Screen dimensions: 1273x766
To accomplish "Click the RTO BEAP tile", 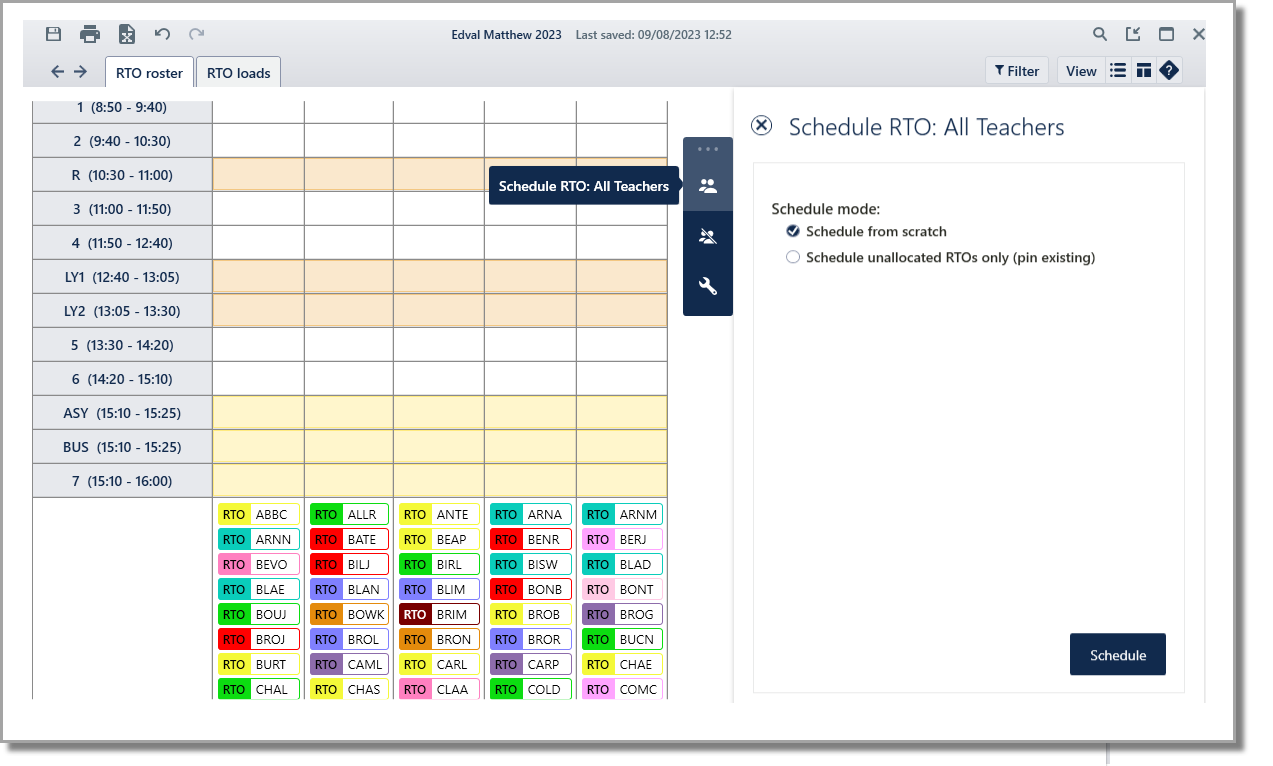I will tap(439, 539).
